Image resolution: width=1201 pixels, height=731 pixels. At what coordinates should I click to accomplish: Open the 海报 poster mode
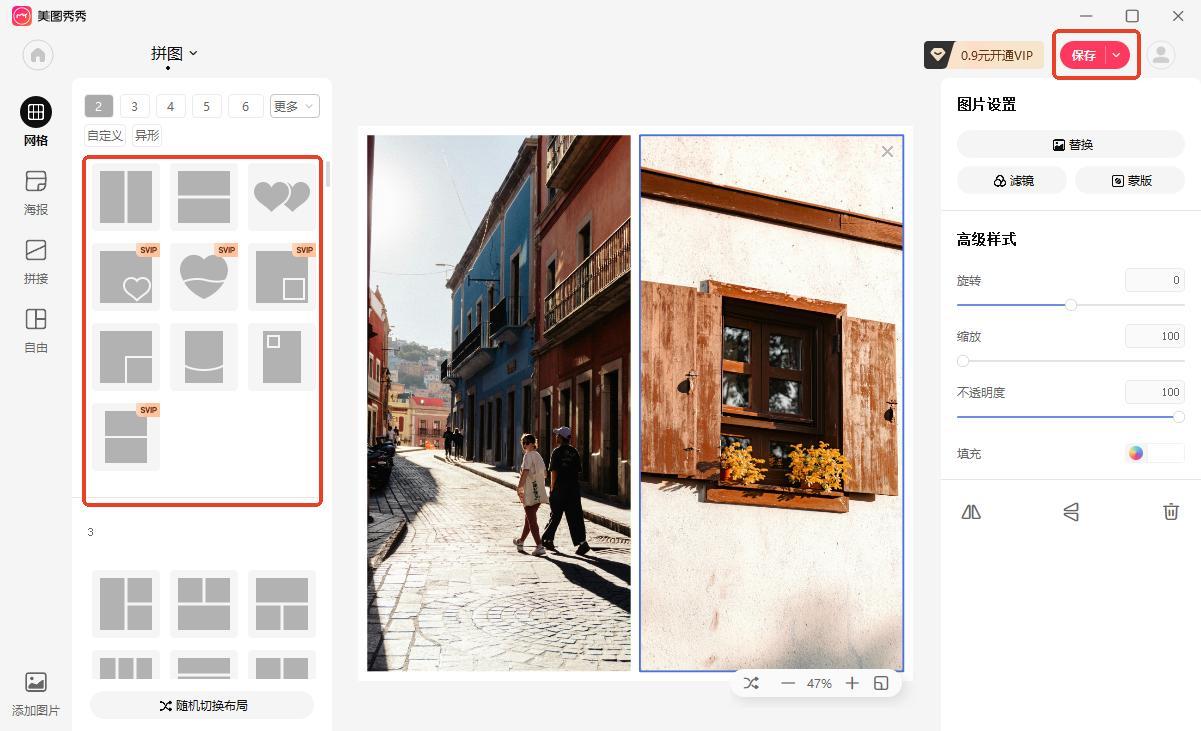point(36,192)
